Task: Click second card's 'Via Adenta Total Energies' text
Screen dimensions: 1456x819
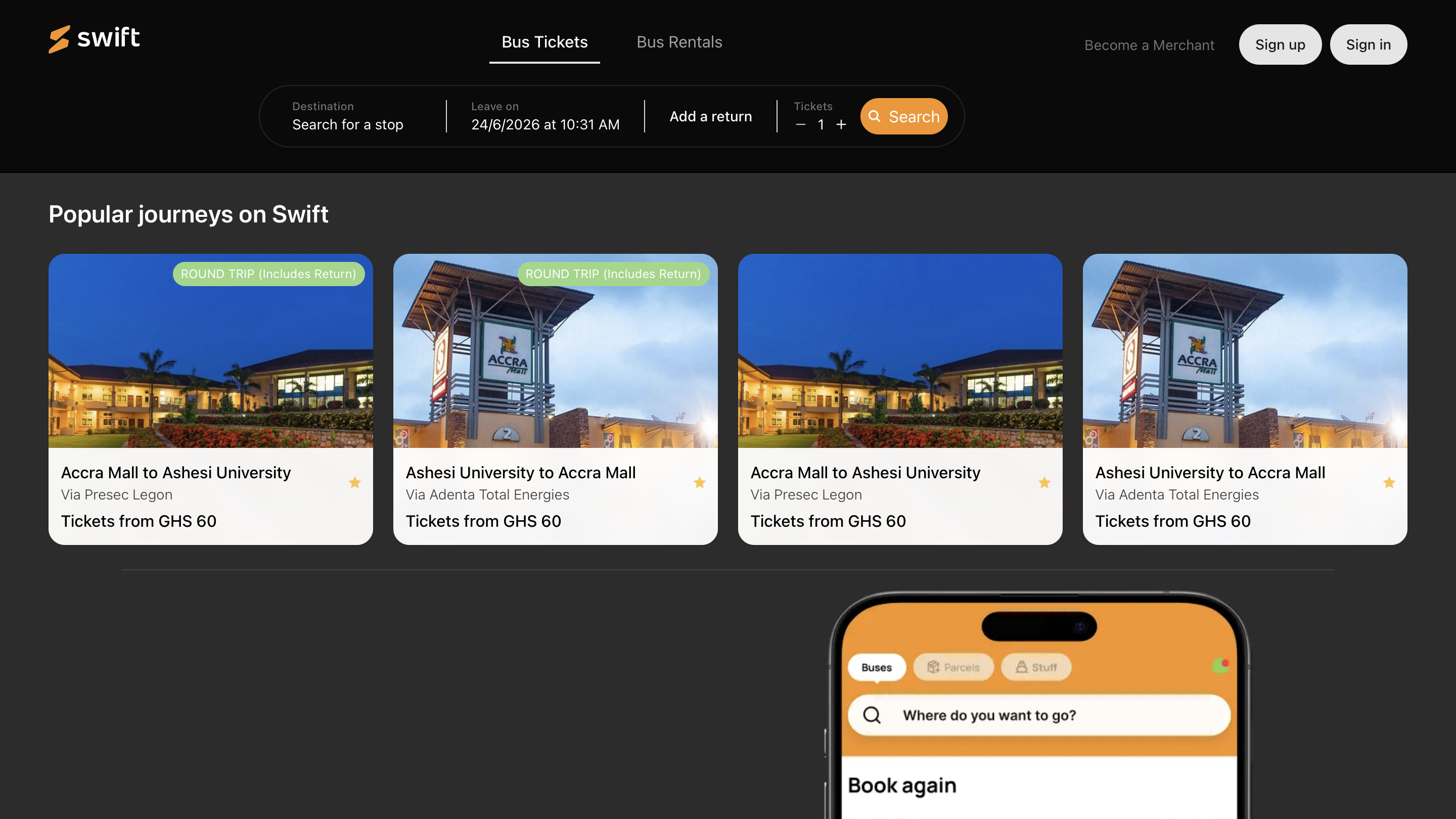Action: (487, 494)
